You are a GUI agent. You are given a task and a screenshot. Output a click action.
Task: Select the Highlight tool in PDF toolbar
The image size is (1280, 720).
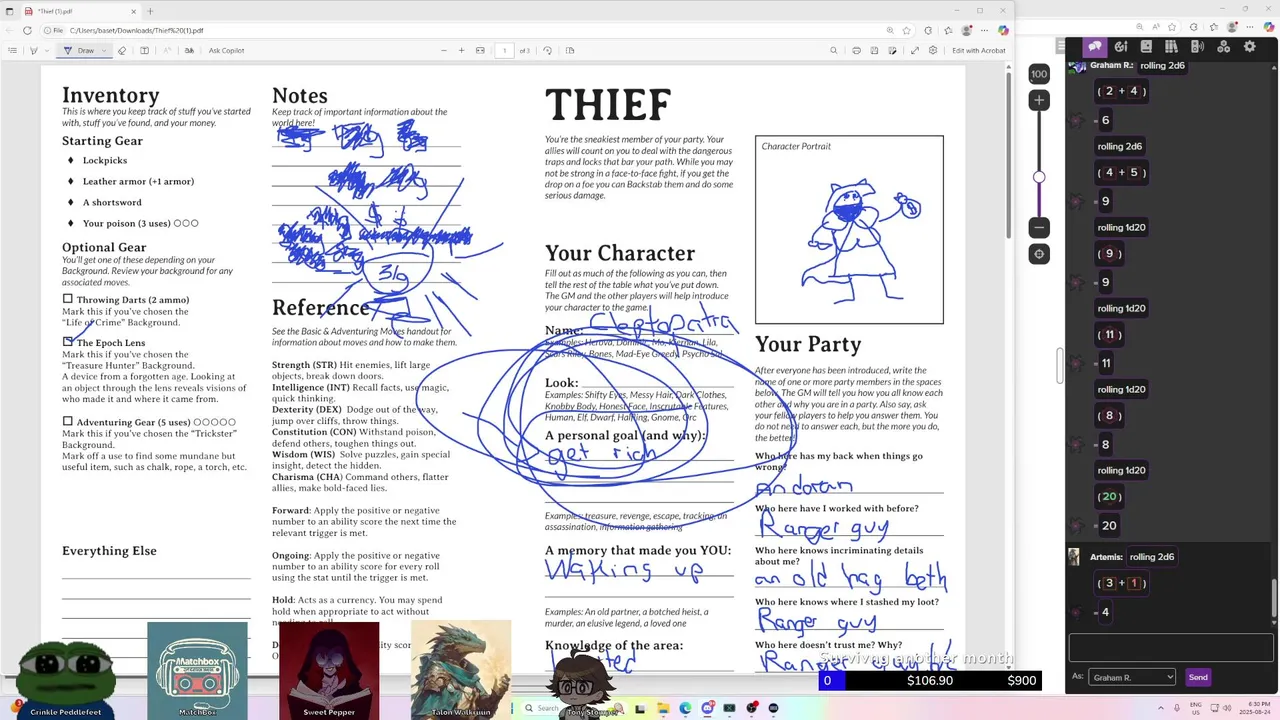coord(34,50)
